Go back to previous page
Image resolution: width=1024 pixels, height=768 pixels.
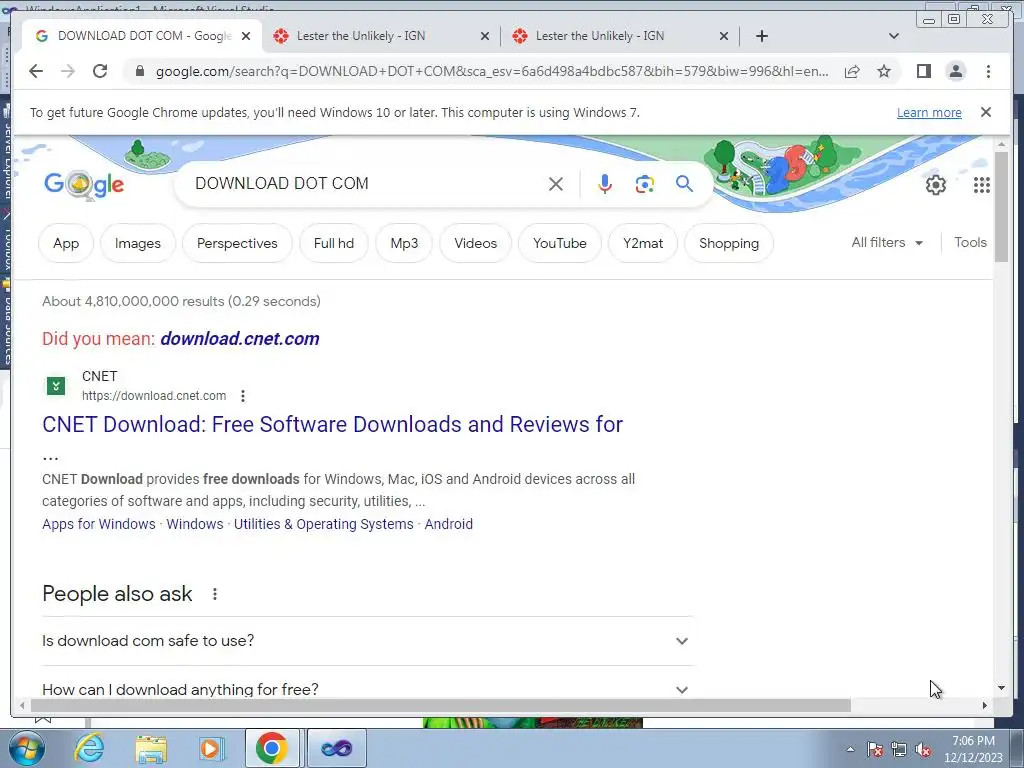(36, 71)
